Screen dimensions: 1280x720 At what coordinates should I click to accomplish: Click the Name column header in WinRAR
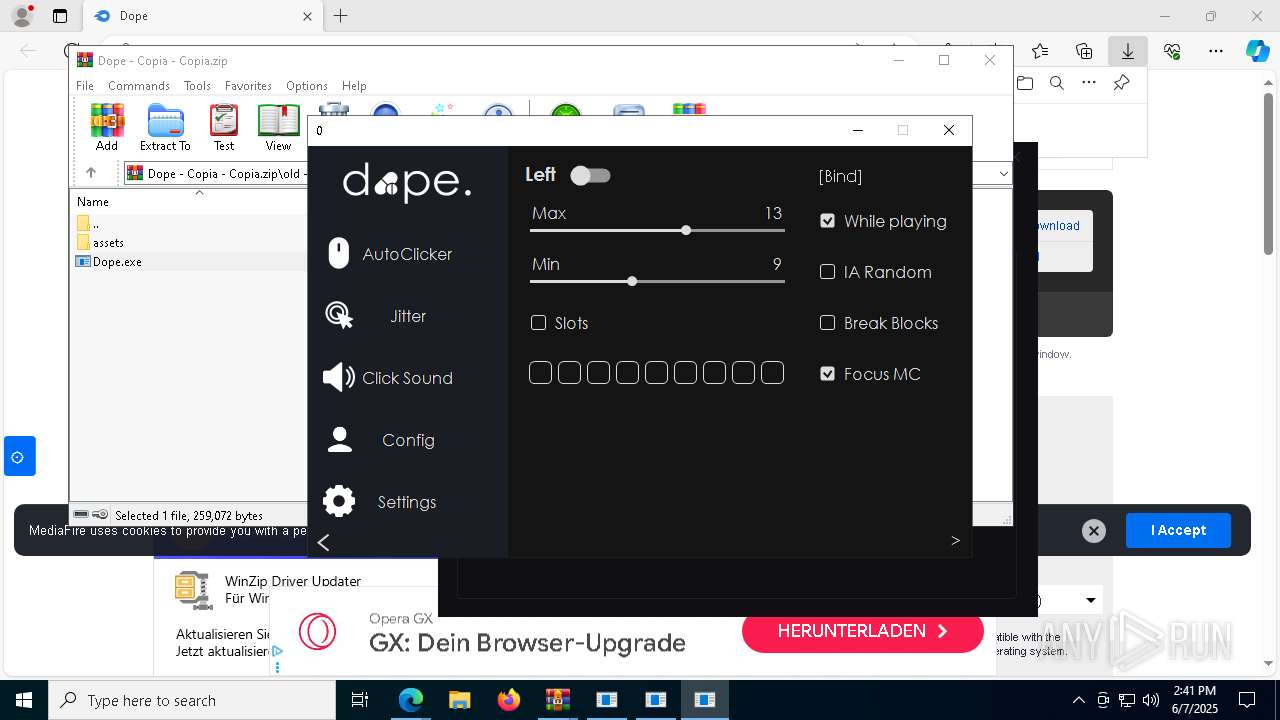[x=93, y=202]
